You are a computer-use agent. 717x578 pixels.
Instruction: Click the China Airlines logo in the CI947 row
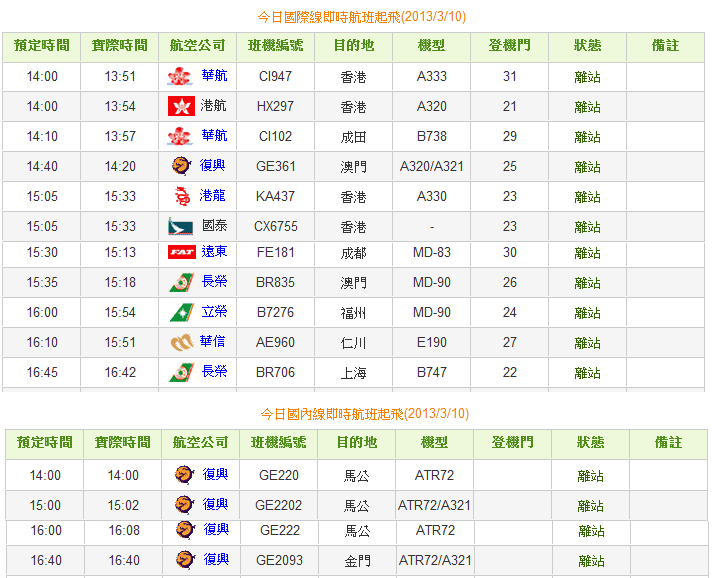coord(179,76)
